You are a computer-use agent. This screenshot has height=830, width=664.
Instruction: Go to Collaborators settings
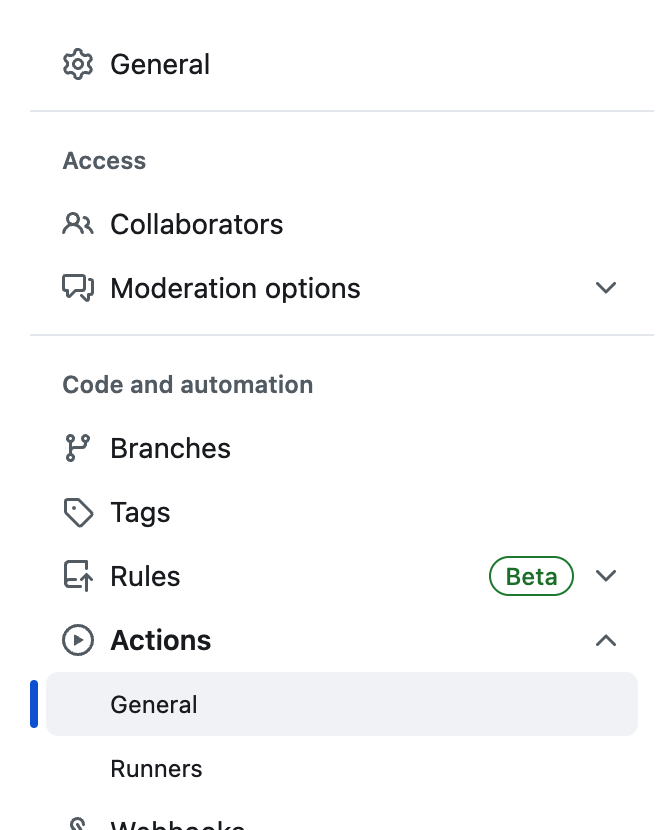click(x=196, y=224)
